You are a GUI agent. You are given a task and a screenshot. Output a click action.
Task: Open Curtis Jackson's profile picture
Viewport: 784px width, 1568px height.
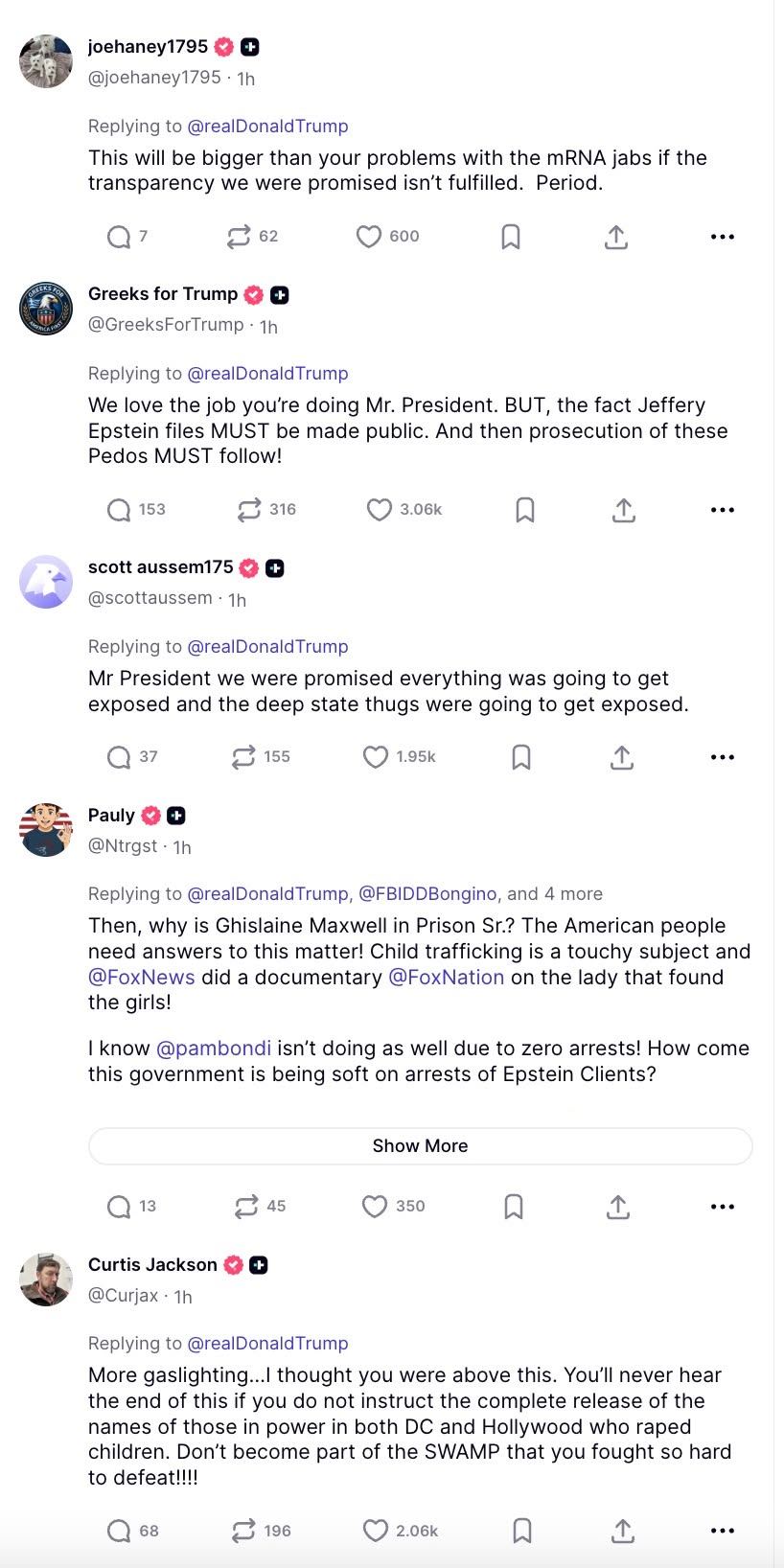46,1280
